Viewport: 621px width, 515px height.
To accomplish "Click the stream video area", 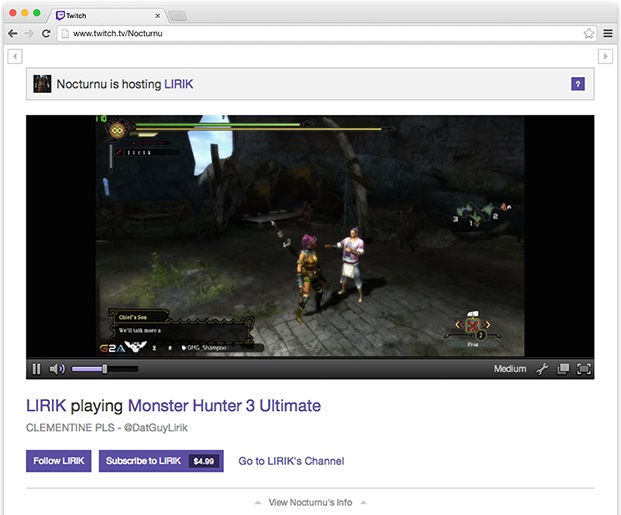I will coord(310,237).
